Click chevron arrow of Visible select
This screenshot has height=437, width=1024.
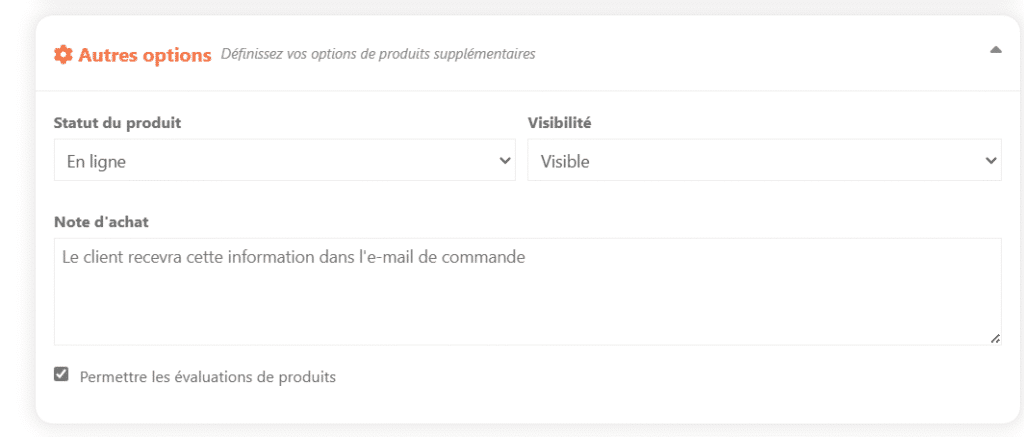990,160
